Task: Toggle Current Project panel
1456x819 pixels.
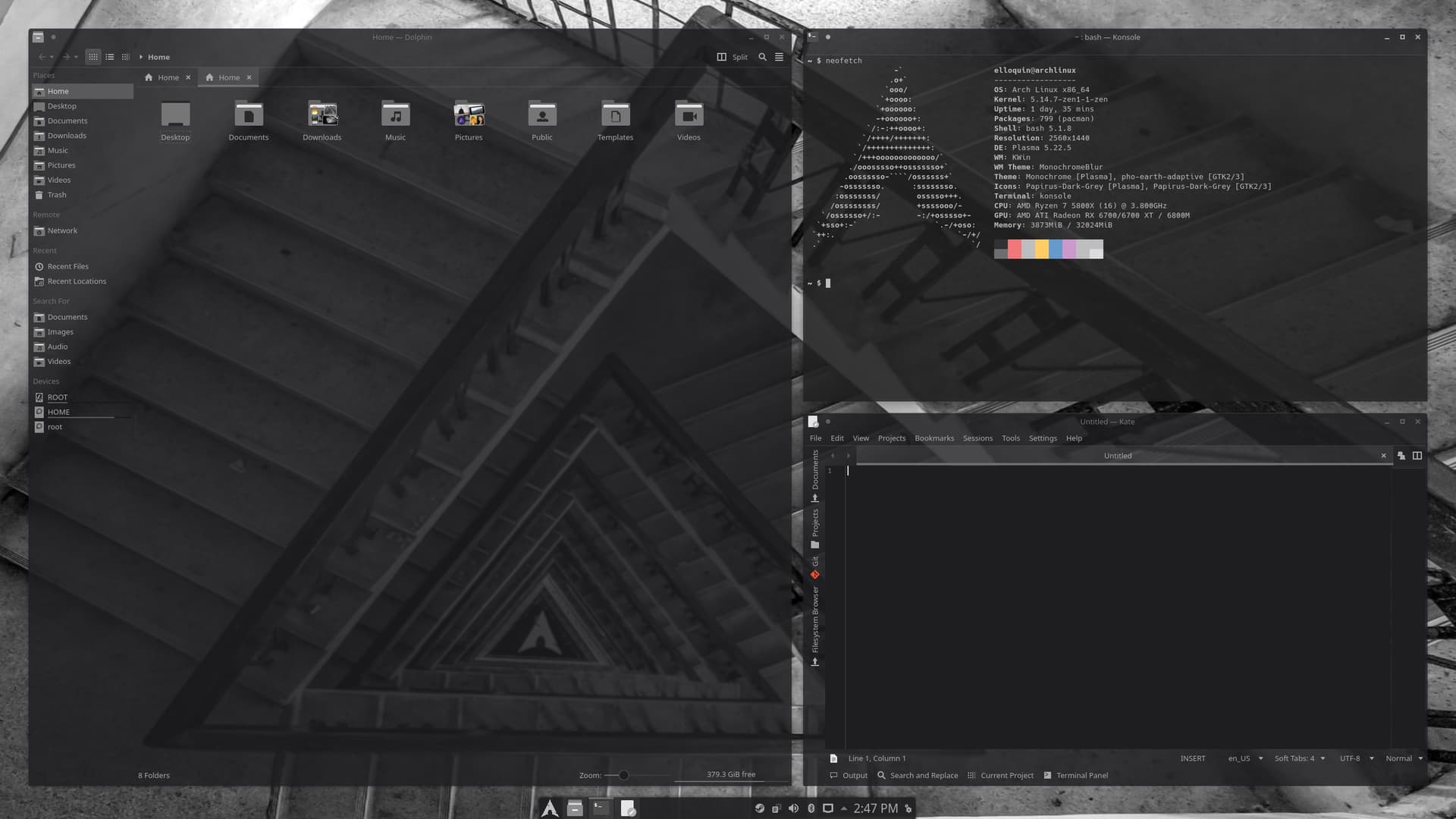Action: pos(1000,776)
